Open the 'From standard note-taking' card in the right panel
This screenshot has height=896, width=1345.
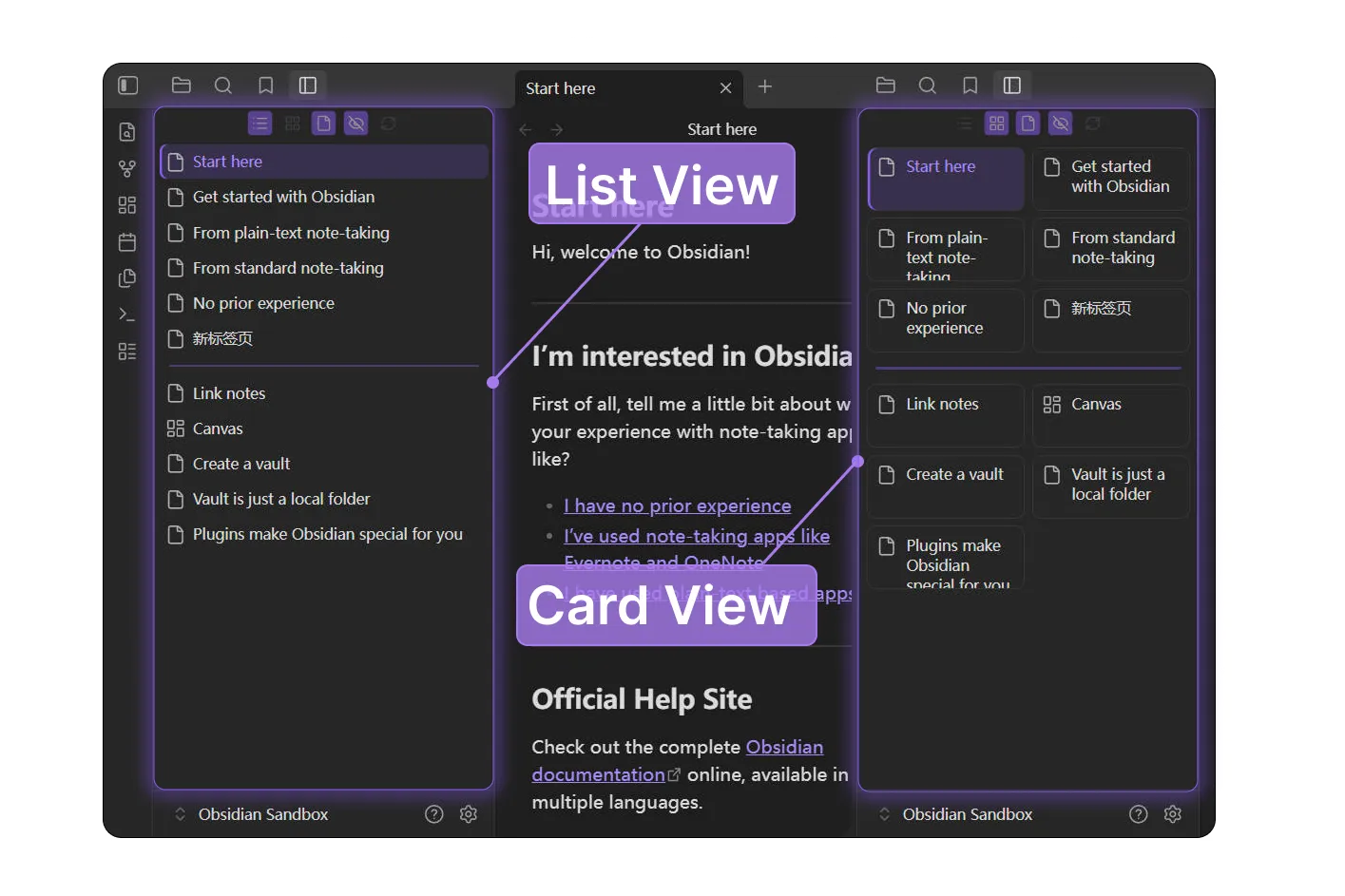coord(1111,250)
